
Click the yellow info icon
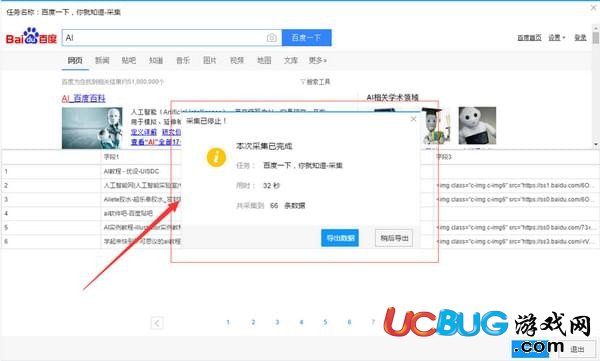click(216, 157)
